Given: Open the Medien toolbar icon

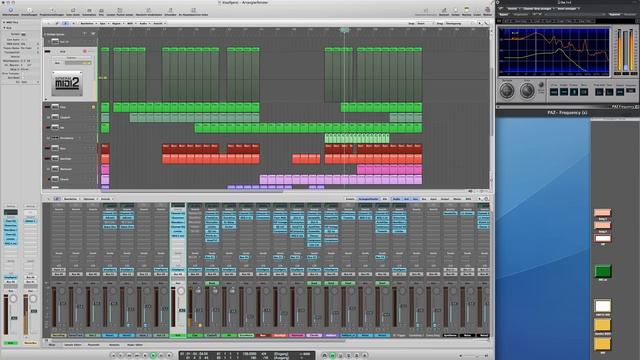Looking at the screenshot, I should 487,10.
